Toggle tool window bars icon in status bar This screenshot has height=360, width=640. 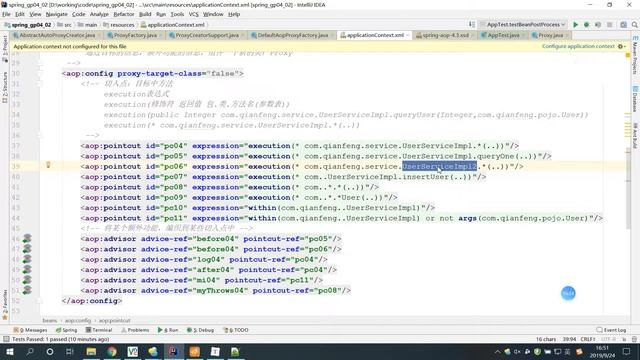click(x=6, y=339)
